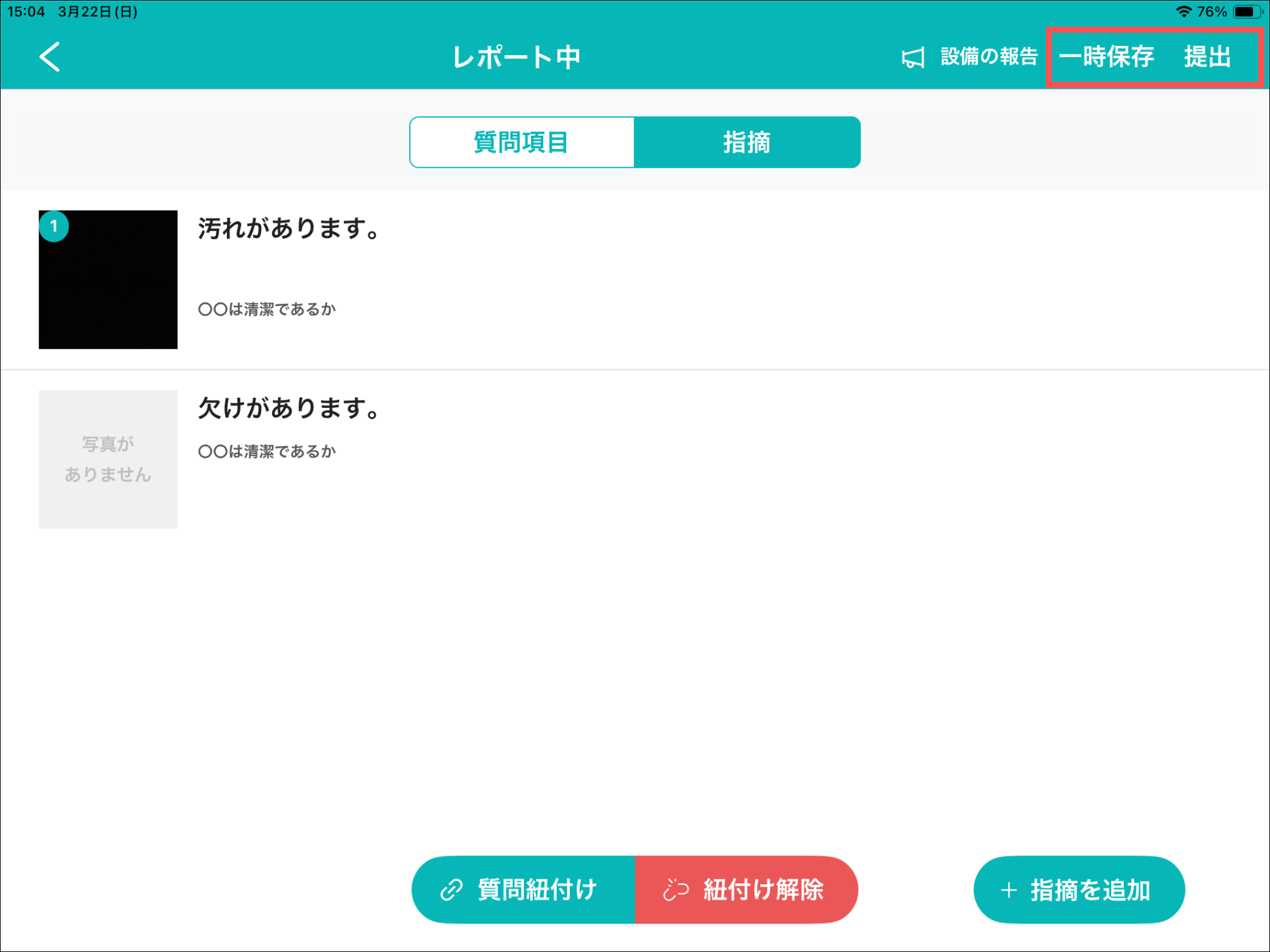Open 設備の報告 link
This screenshot has width=1270, height=952.
[x=989, y=57]
